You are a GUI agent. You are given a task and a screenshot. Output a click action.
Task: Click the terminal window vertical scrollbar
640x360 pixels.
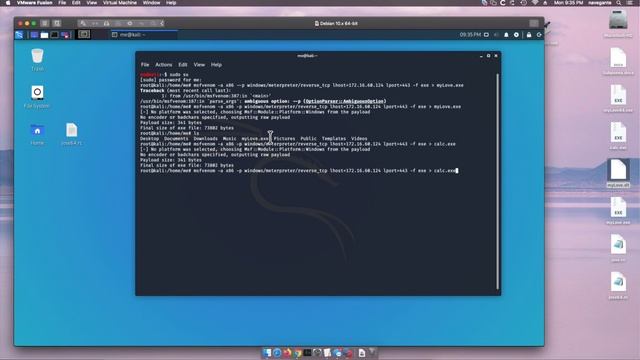click(x=498, y=182)
